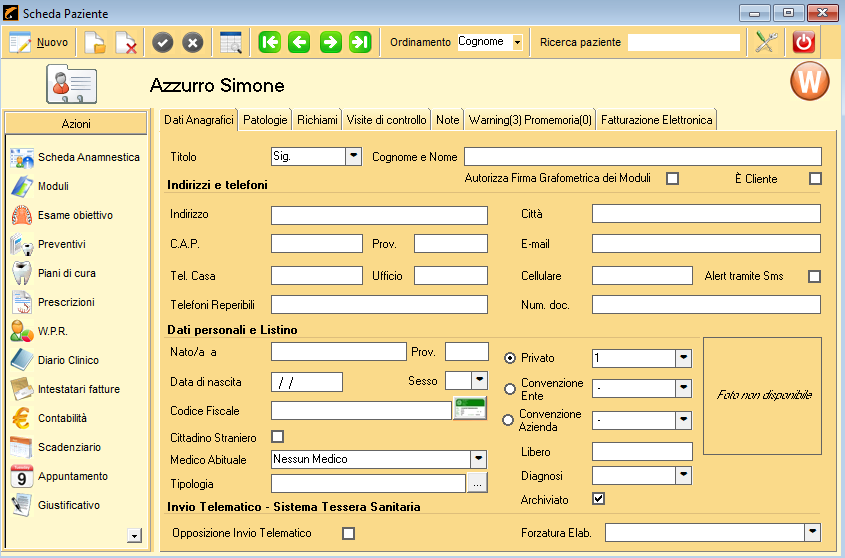845x558 pixels.
Task: Click the delete document icon with red X
Action: tap(126, 43)
